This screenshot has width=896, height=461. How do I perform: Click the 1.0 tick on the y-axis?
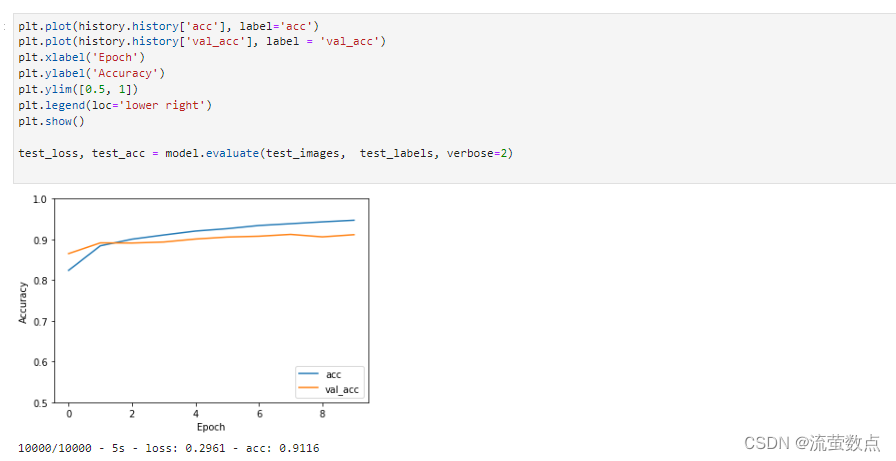click(x=39, y=199)
